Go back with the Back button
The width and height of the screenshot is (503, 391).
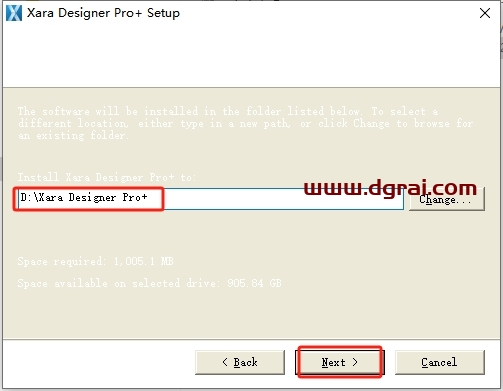240,362
